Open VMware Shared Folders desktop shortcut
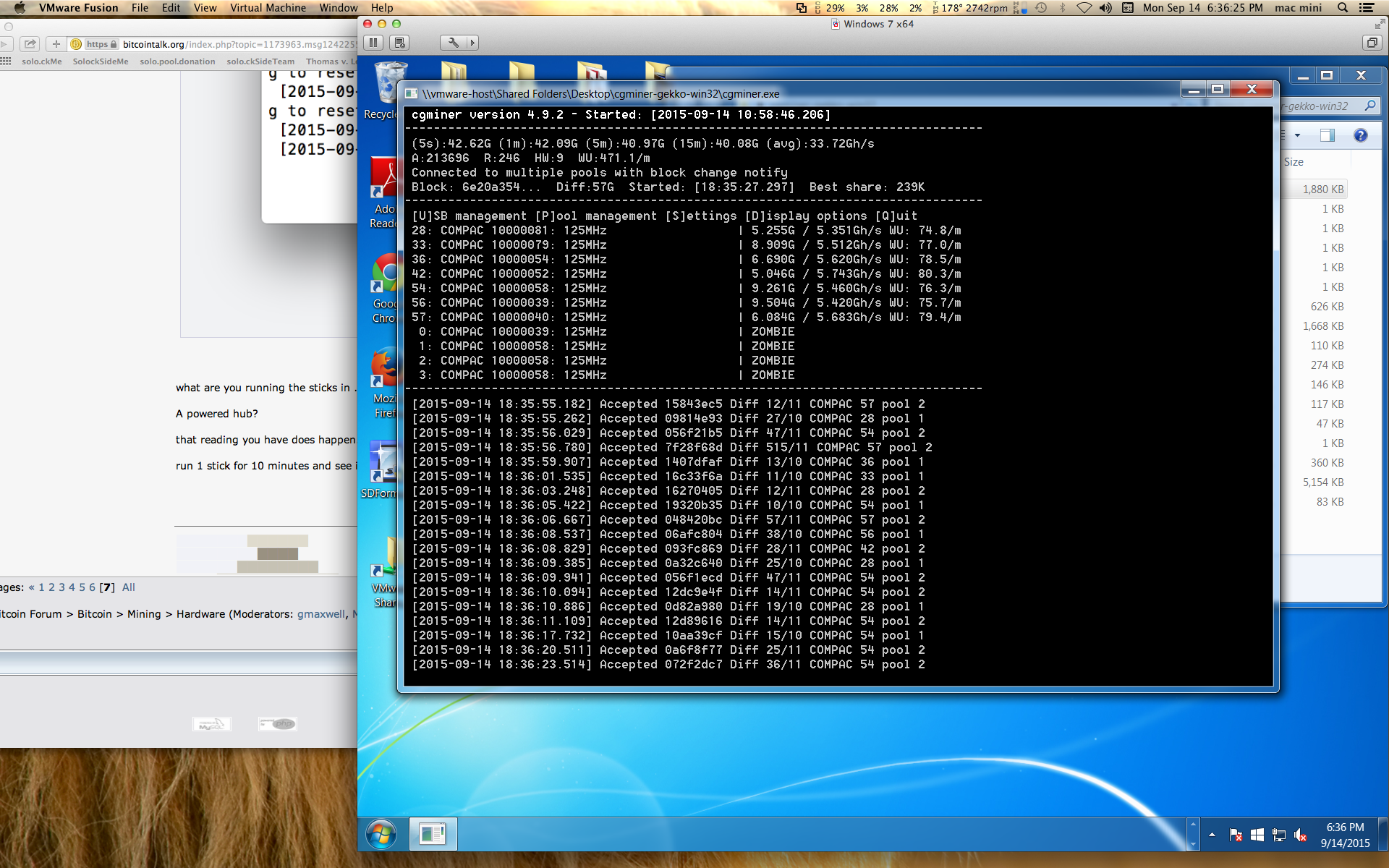Screen dimensions: 1389x868 coord(384,573)
